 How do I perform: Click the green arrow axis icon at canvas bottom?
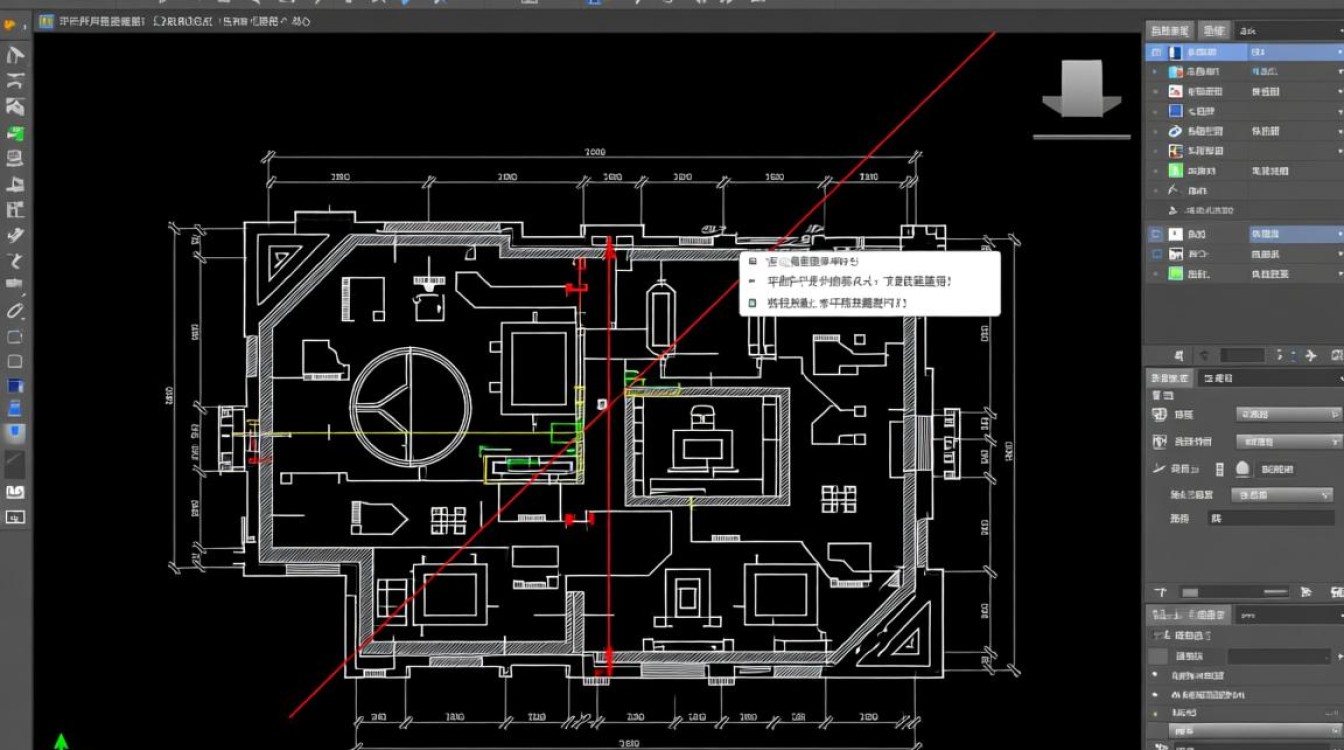61,741
